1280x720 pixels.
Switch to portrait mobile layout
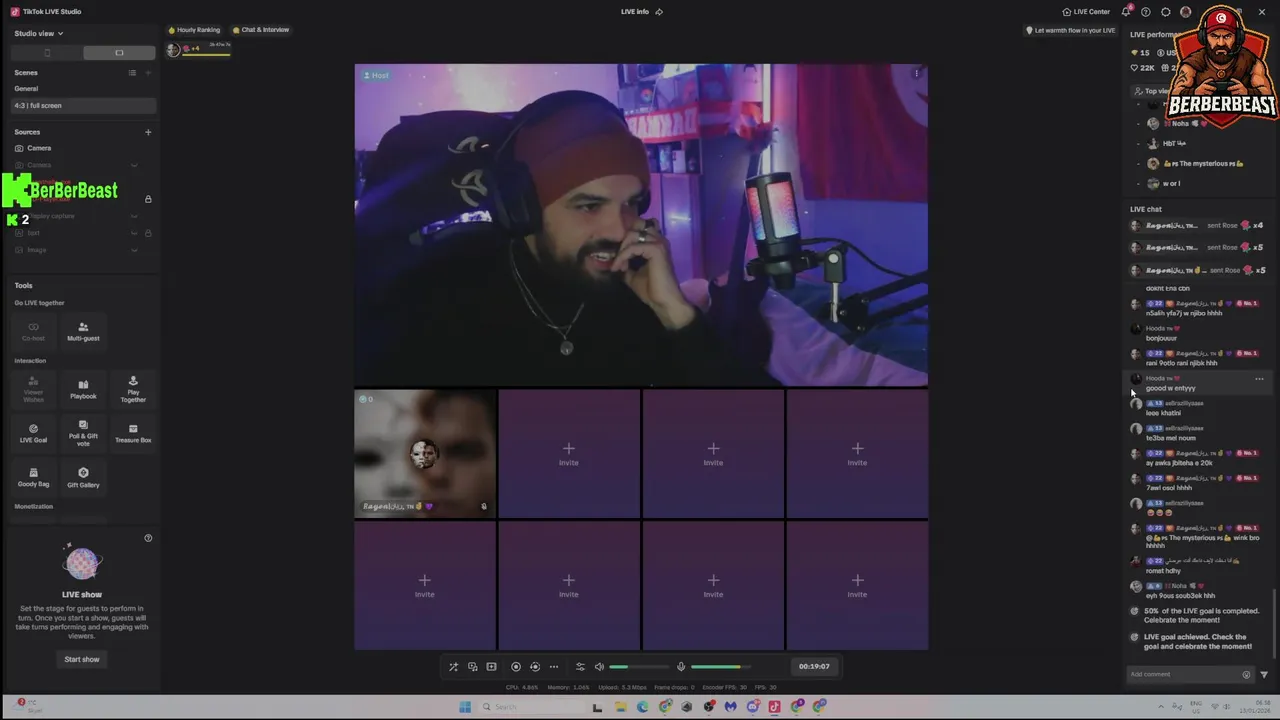[47, 53]
